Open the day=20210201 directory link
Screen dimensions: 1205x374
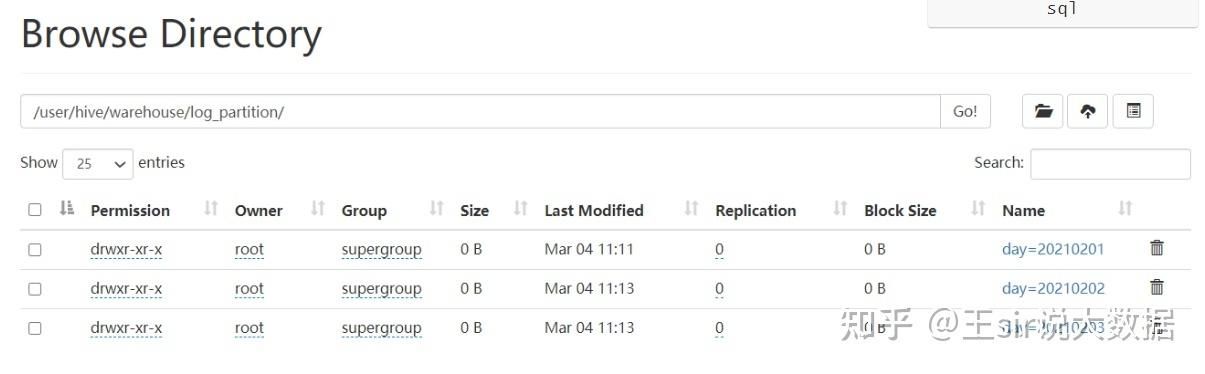pyautogui.click(x=1053, y=249)
